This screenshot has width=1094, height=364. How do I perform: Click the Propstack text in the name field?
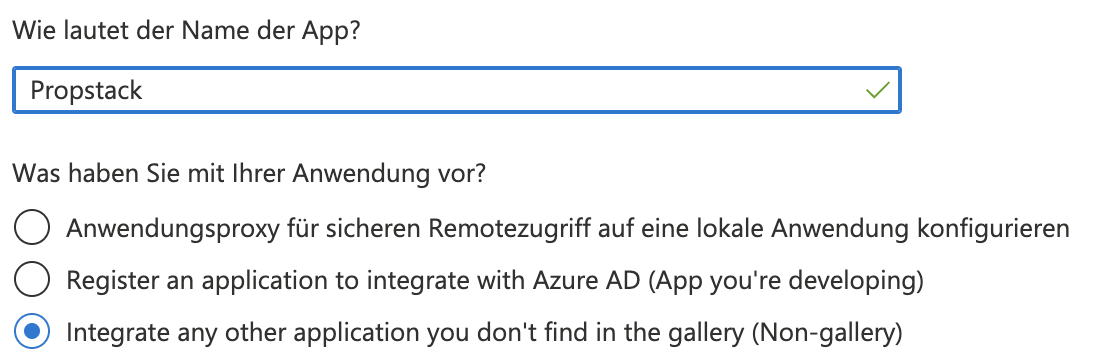(x=86, y=91)
